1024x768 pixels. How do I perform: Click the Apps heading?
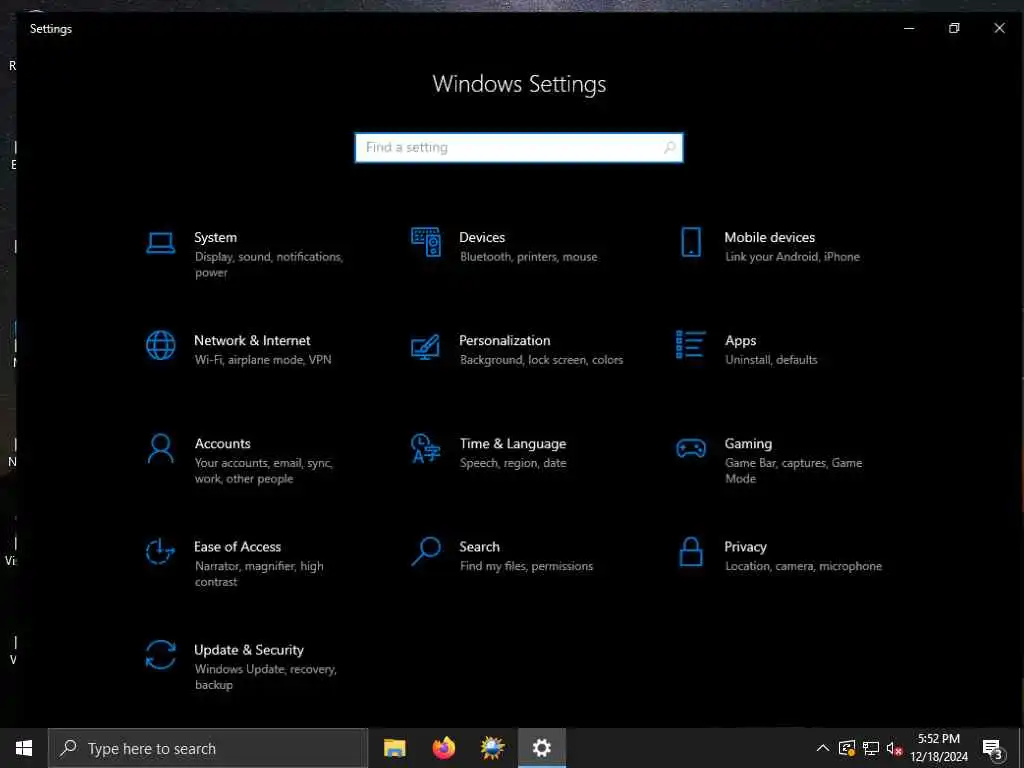(741, 340)
